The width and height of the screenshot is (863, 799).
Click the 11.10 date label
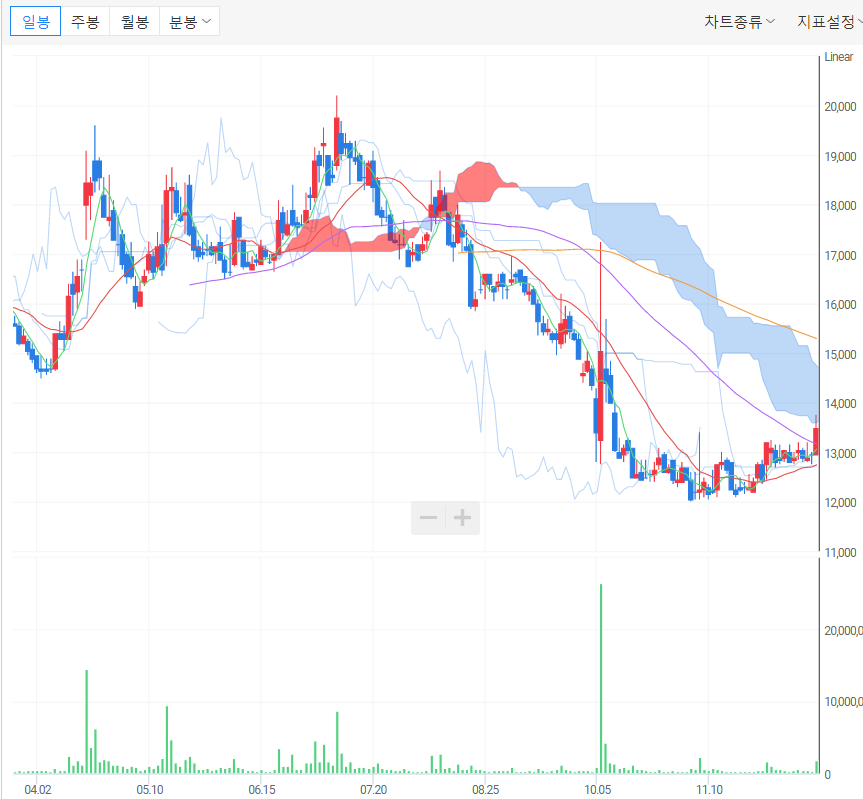click(x=709, y=790)
